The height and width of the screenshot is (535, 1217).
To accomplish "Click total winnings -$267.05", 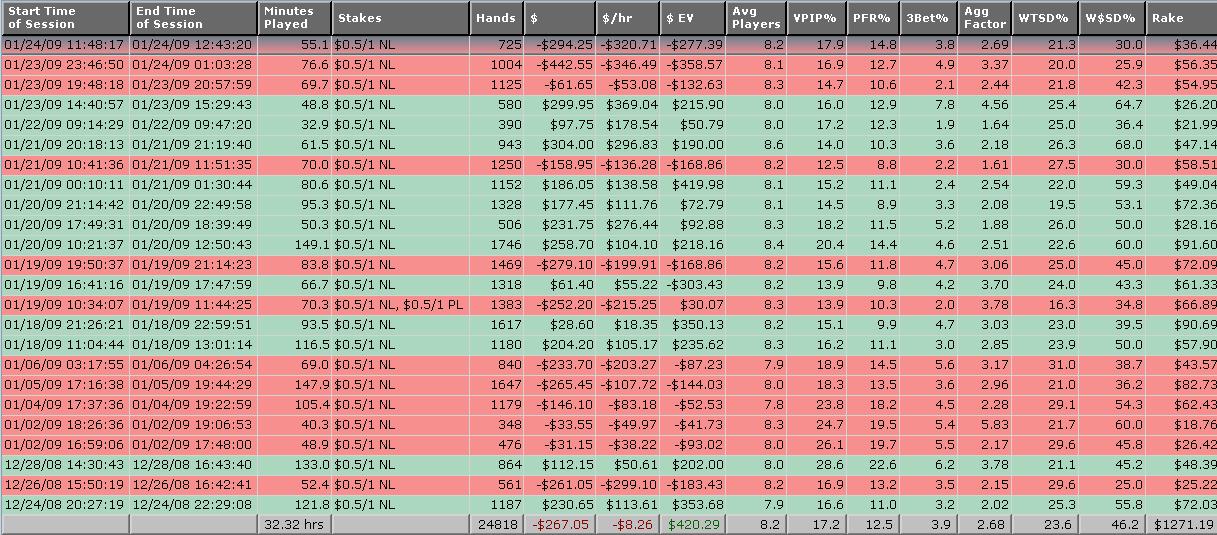I will point(560,525).
